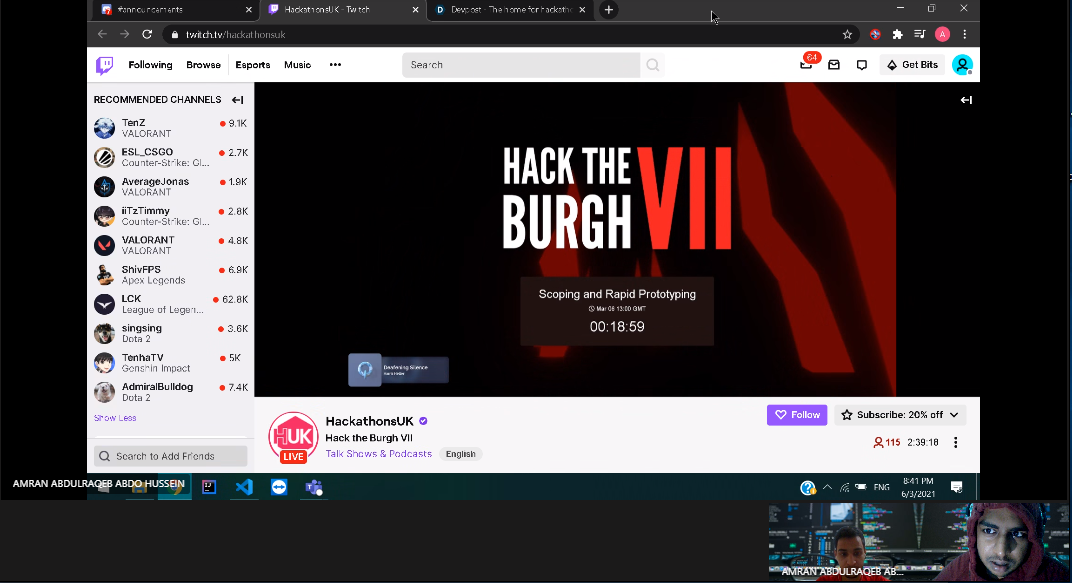This screenshot has width=1072, height=583.
Task: Open the user profile avatar menu
Action: tap(962, 65)
